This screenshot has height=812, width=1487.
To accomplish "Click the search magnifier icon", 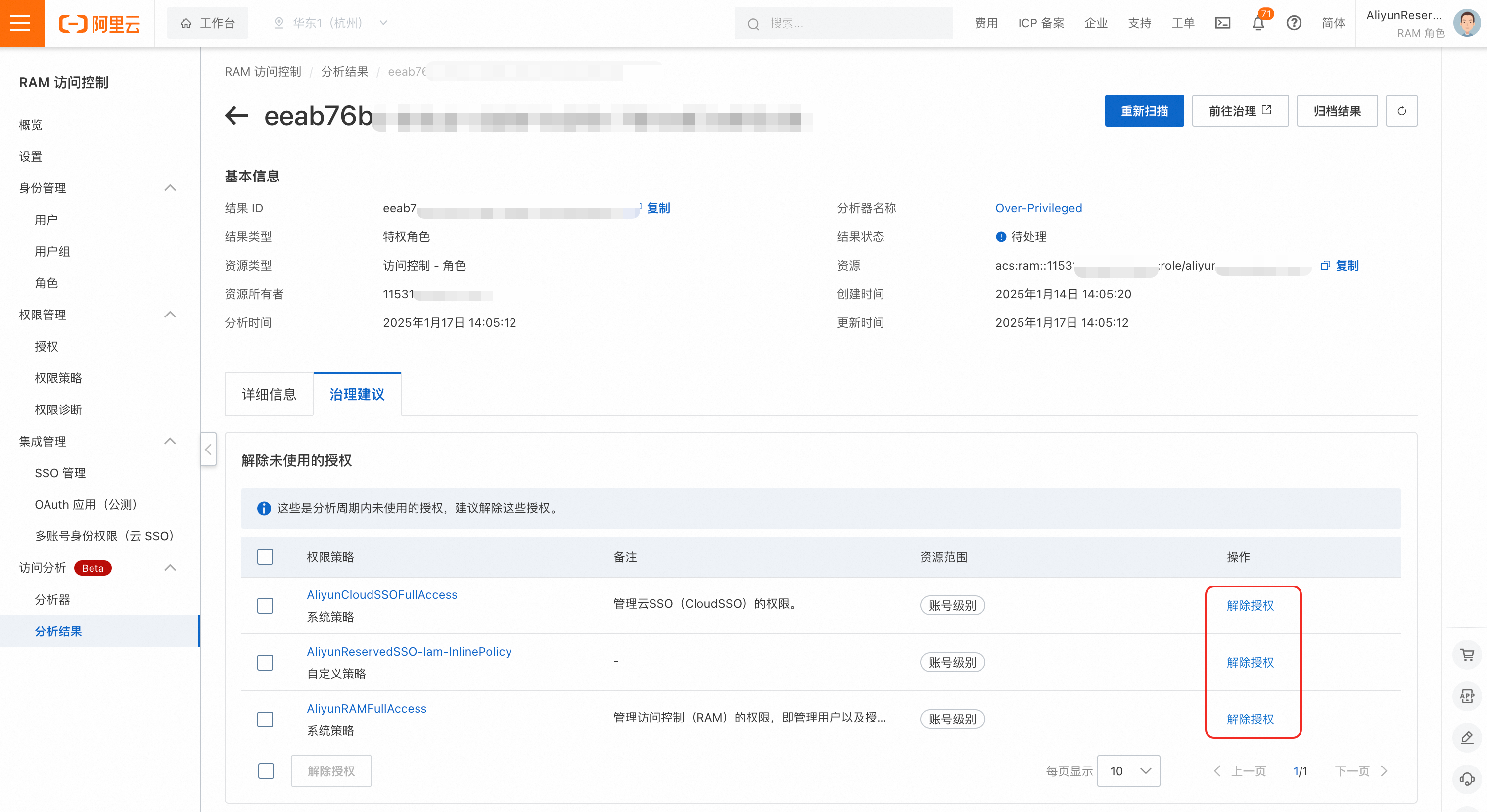I will point(753,24).
